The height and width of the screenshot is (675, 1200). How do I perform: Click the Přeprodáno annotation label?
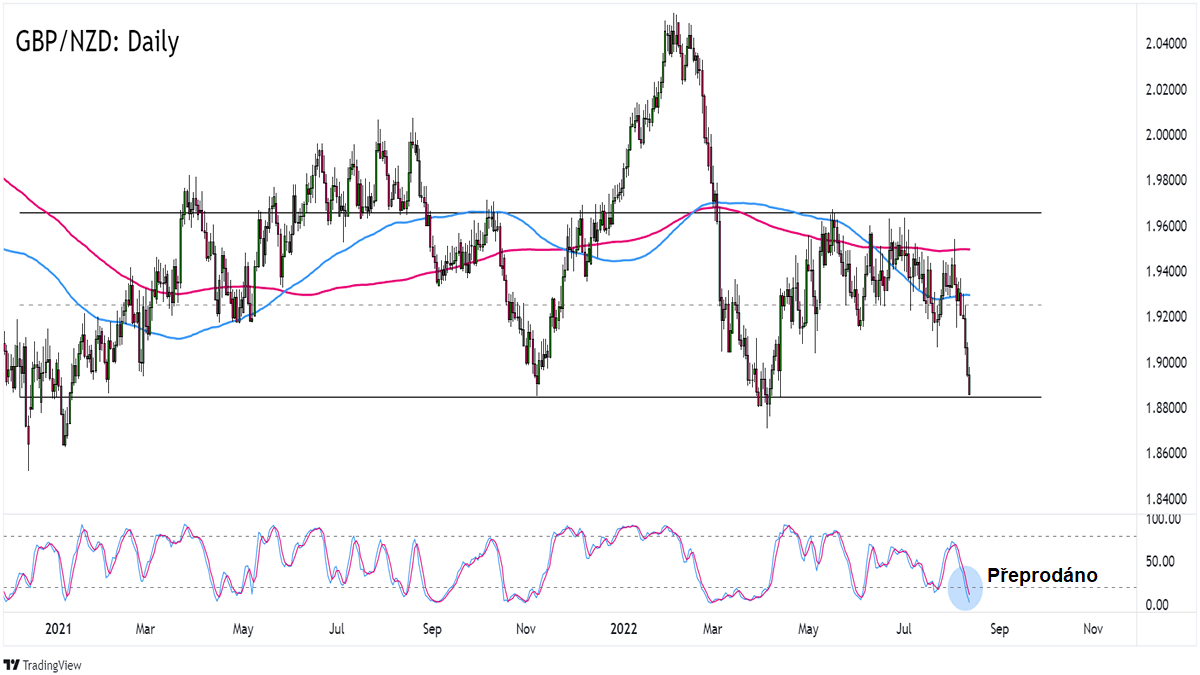(x=1042, y=576)
